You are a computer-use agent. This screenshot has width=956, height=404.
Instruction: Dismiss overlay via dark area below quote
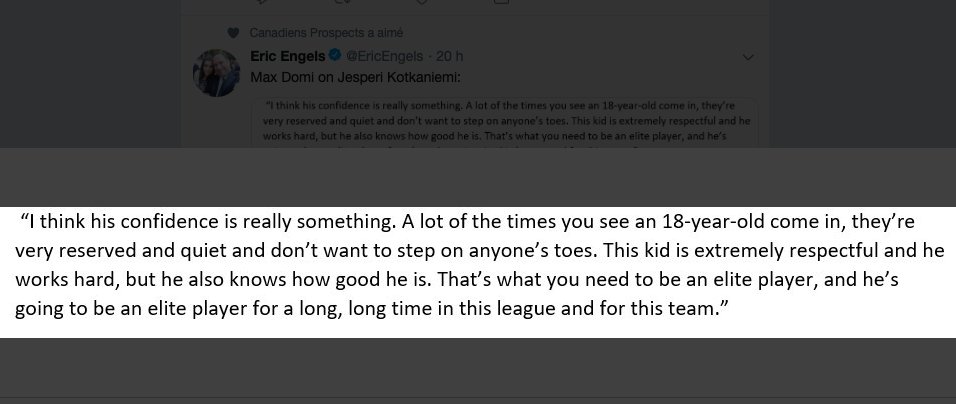[x=478, y=369]
